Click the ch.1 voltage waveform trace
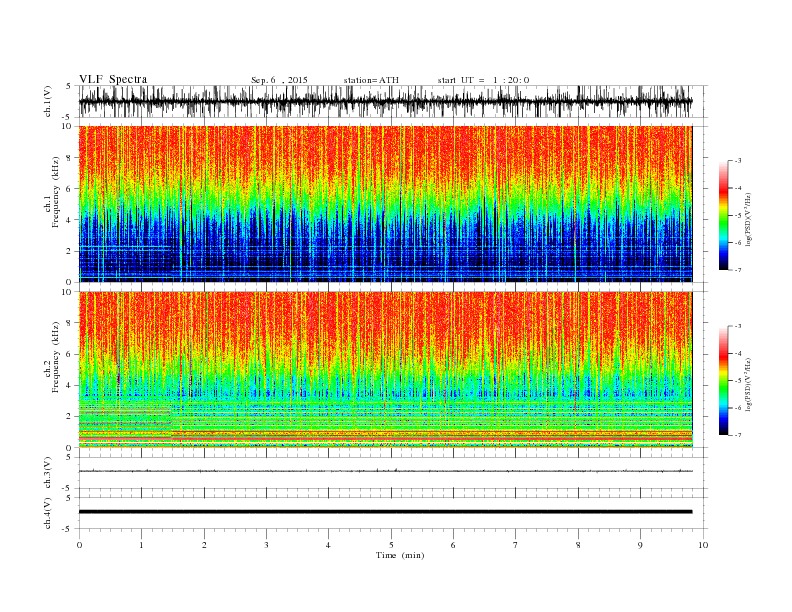 tap(385, 101)
